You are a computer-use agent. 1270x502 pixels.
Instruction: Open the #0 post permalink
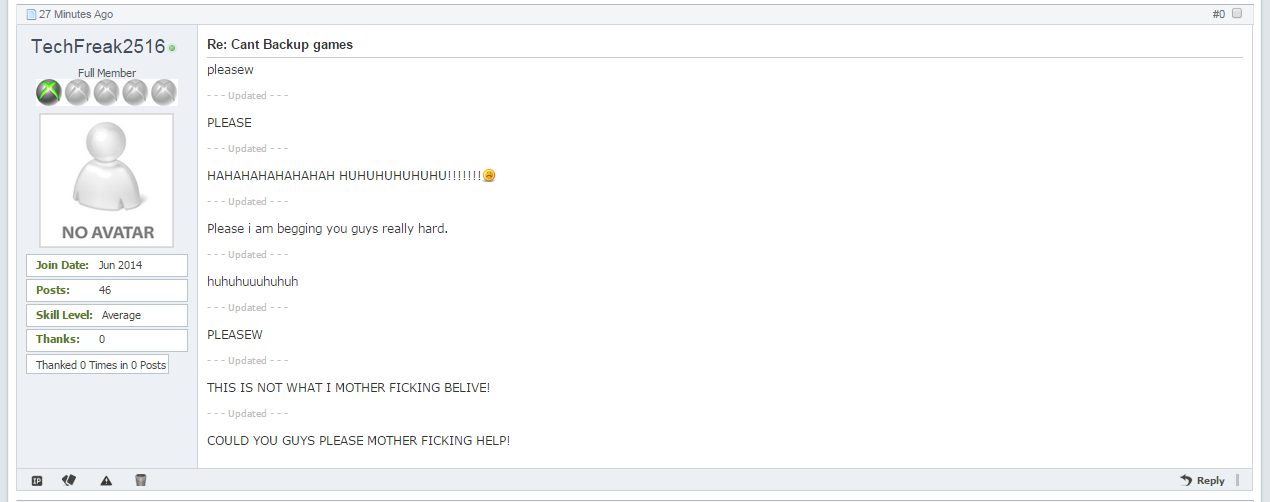coord(1218,14)
